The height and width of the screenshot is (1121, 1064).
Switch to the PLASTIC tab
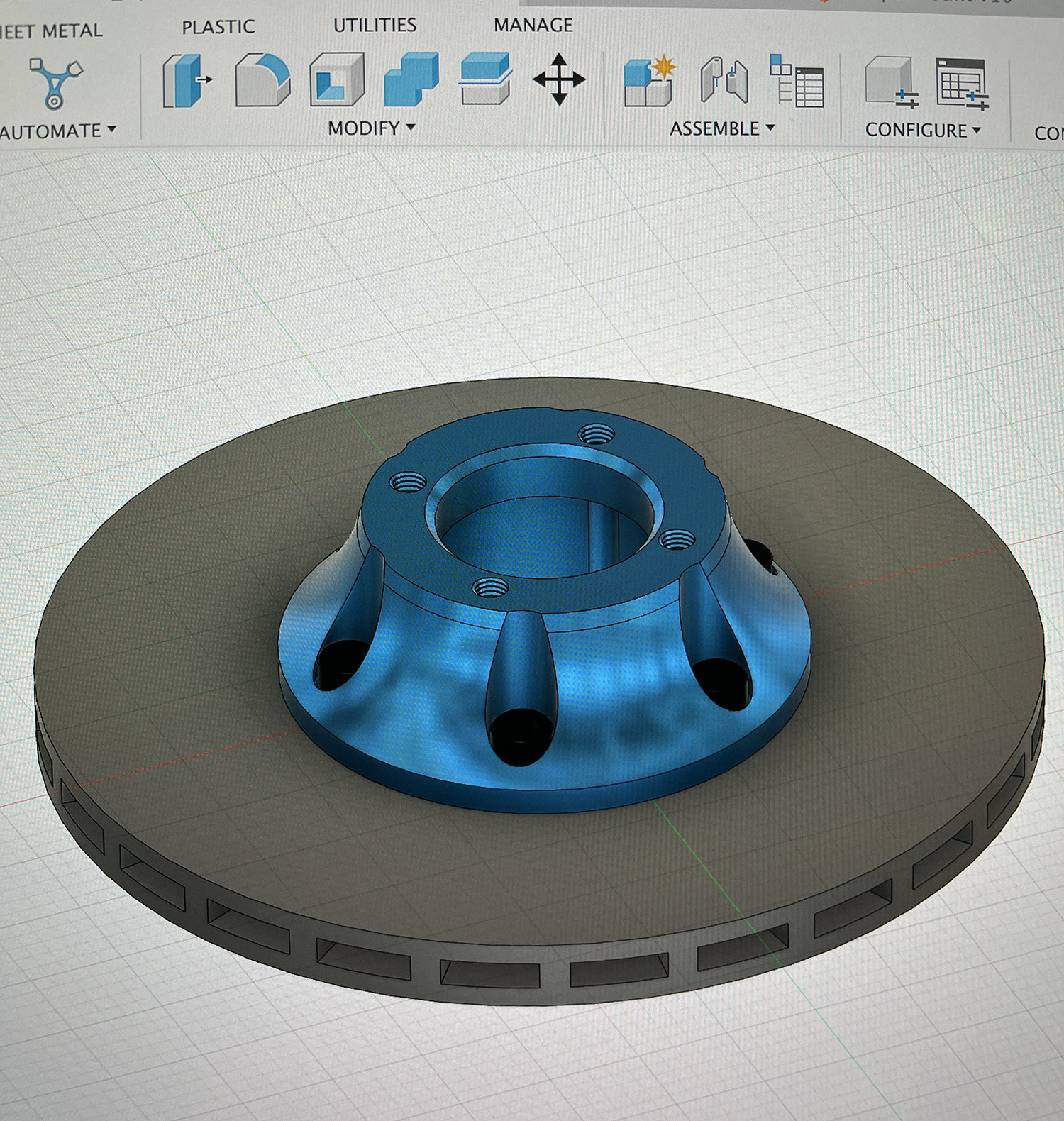tap(218, 27)
